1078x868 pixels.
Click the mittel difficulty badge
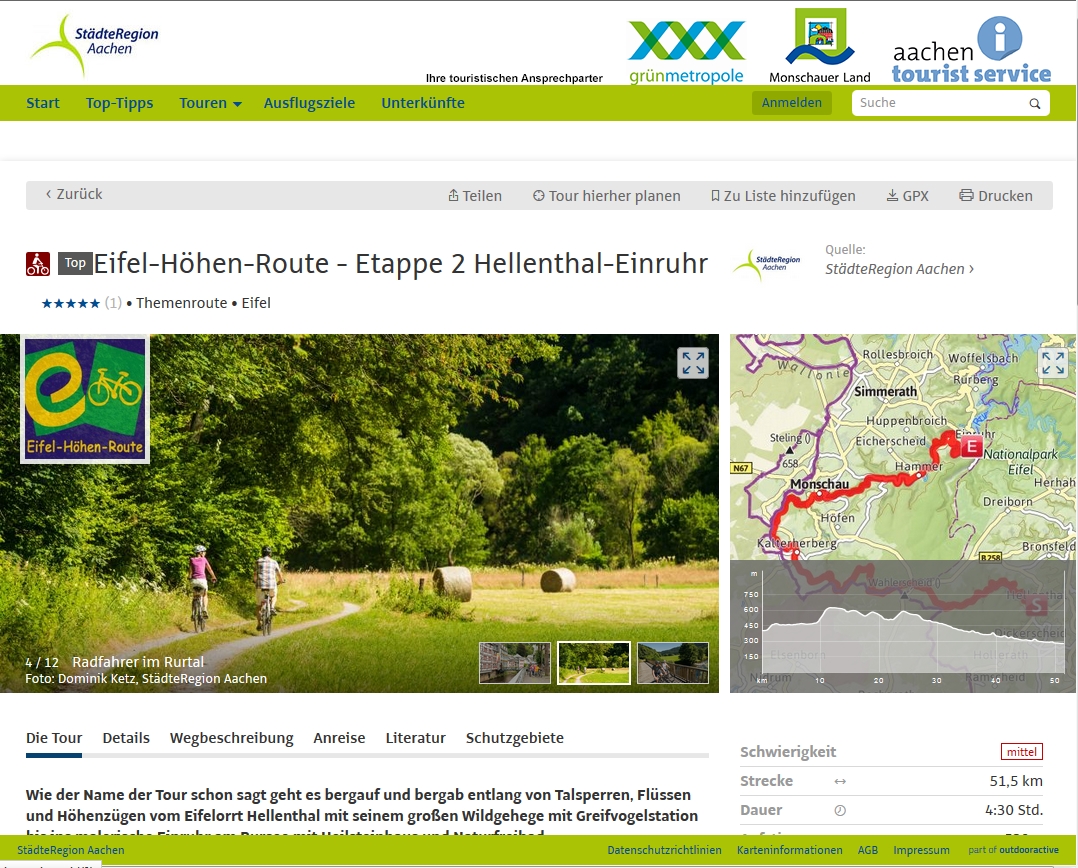(1022, 752)
